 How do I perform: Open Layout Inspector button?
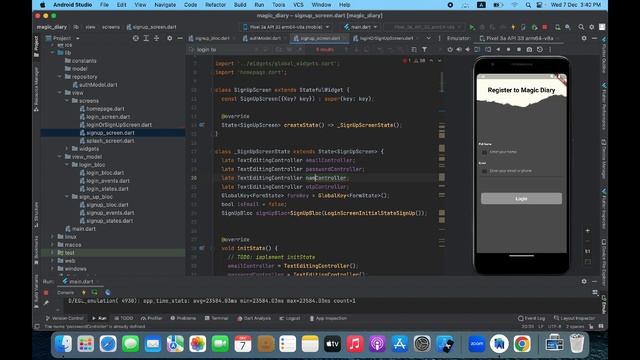pyautogui.click(x=575, y=318)
